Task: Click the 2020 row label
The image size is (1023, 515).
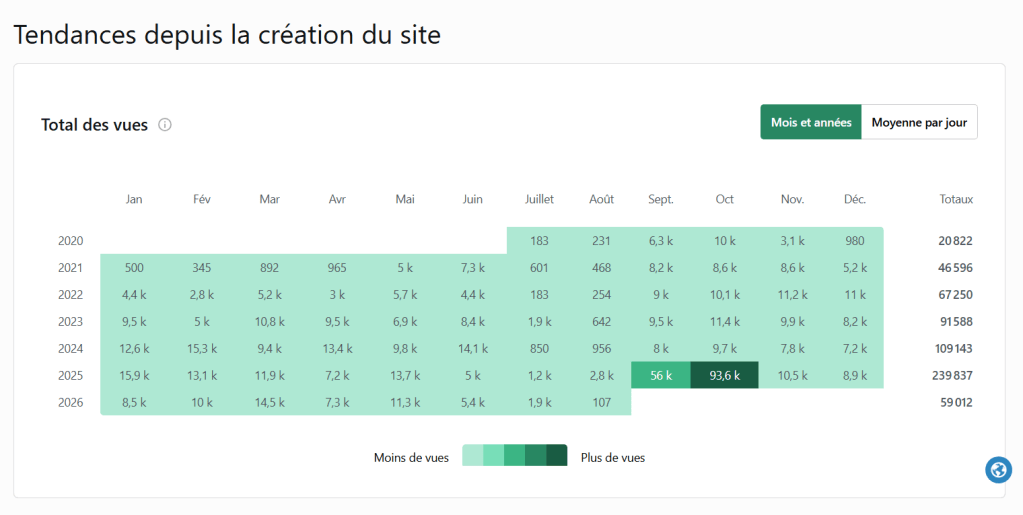Action: pos(70,241)
